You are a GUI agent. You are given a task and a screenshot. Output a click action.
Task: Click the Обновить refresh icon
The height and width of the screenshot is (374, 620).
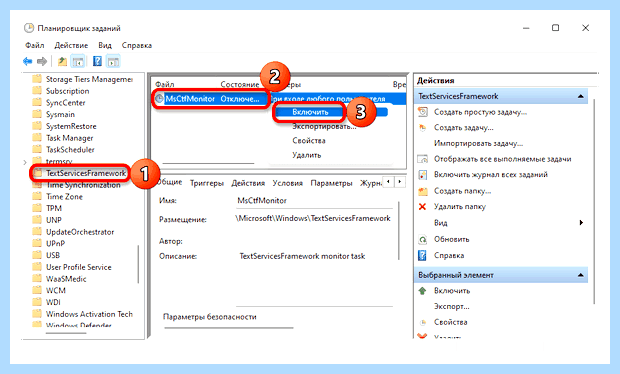[x=423, y=240]
